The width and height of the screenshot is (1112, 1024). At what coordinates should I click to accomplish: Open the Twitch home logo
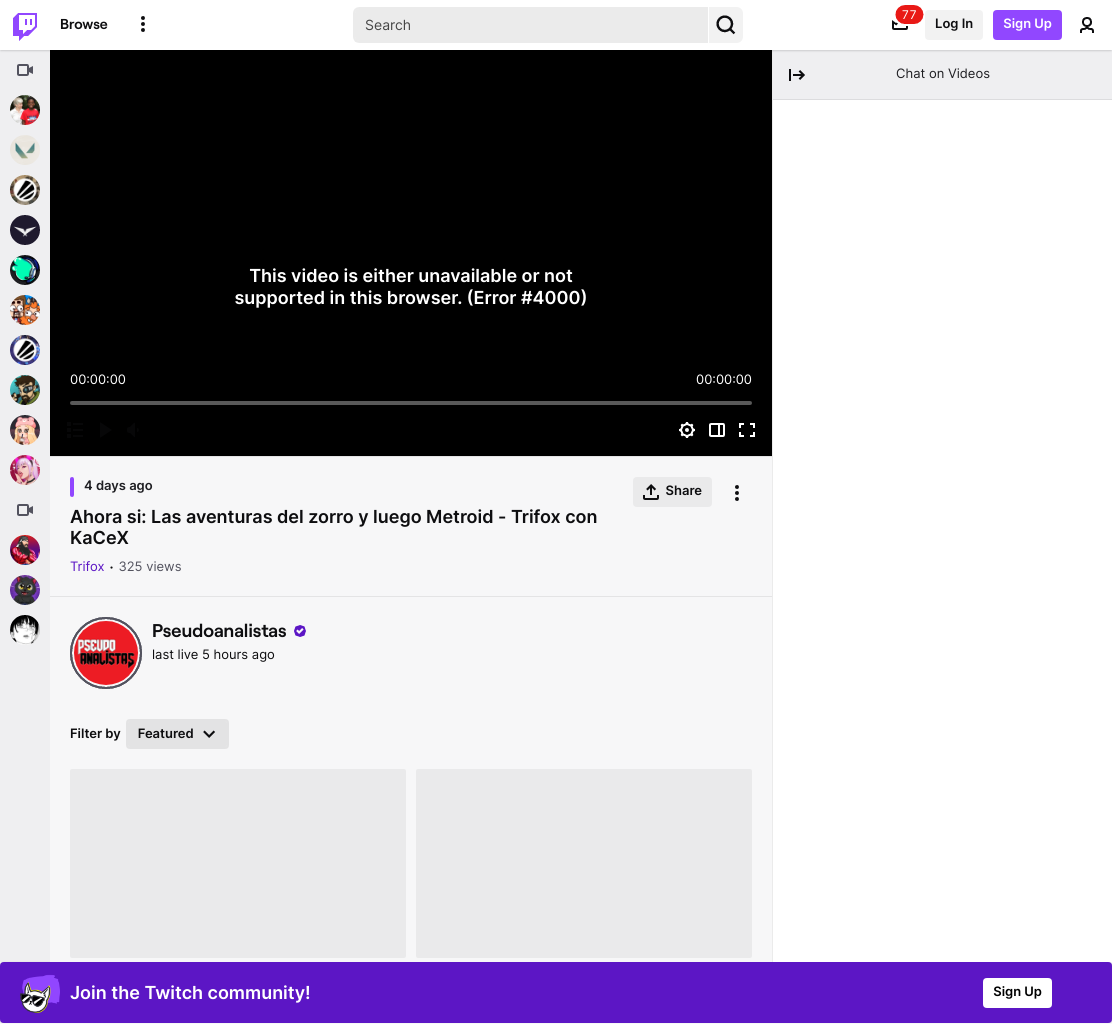(25, 25)
